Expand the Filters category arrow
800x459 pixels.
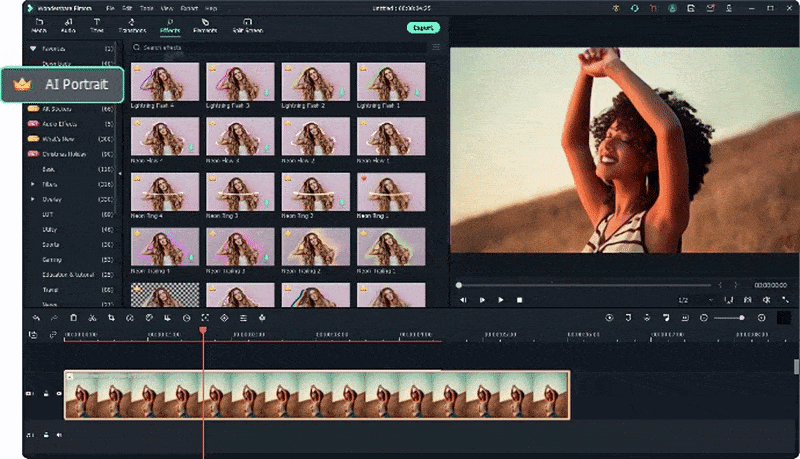point(33,184)
